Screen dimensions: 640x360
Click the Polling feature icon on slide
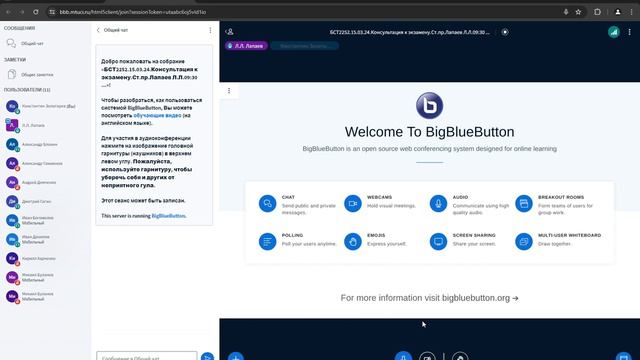coord(267,242)
